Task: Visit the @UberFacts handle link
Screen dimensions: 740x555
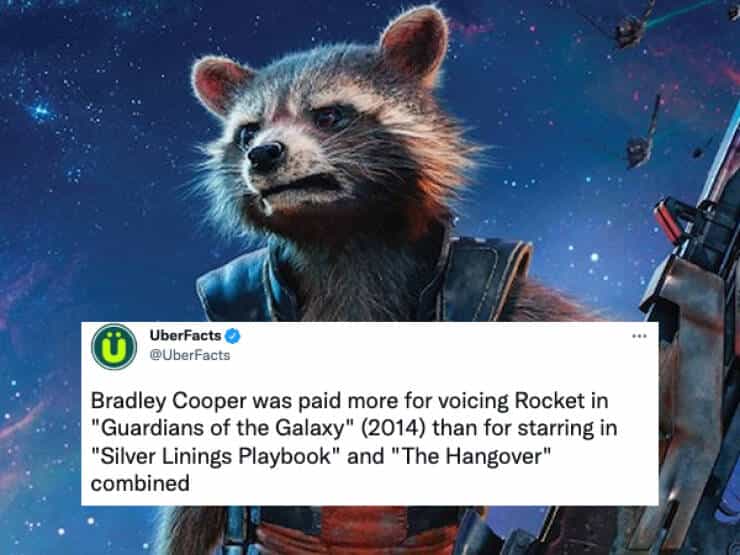Action: coord(190,355)
